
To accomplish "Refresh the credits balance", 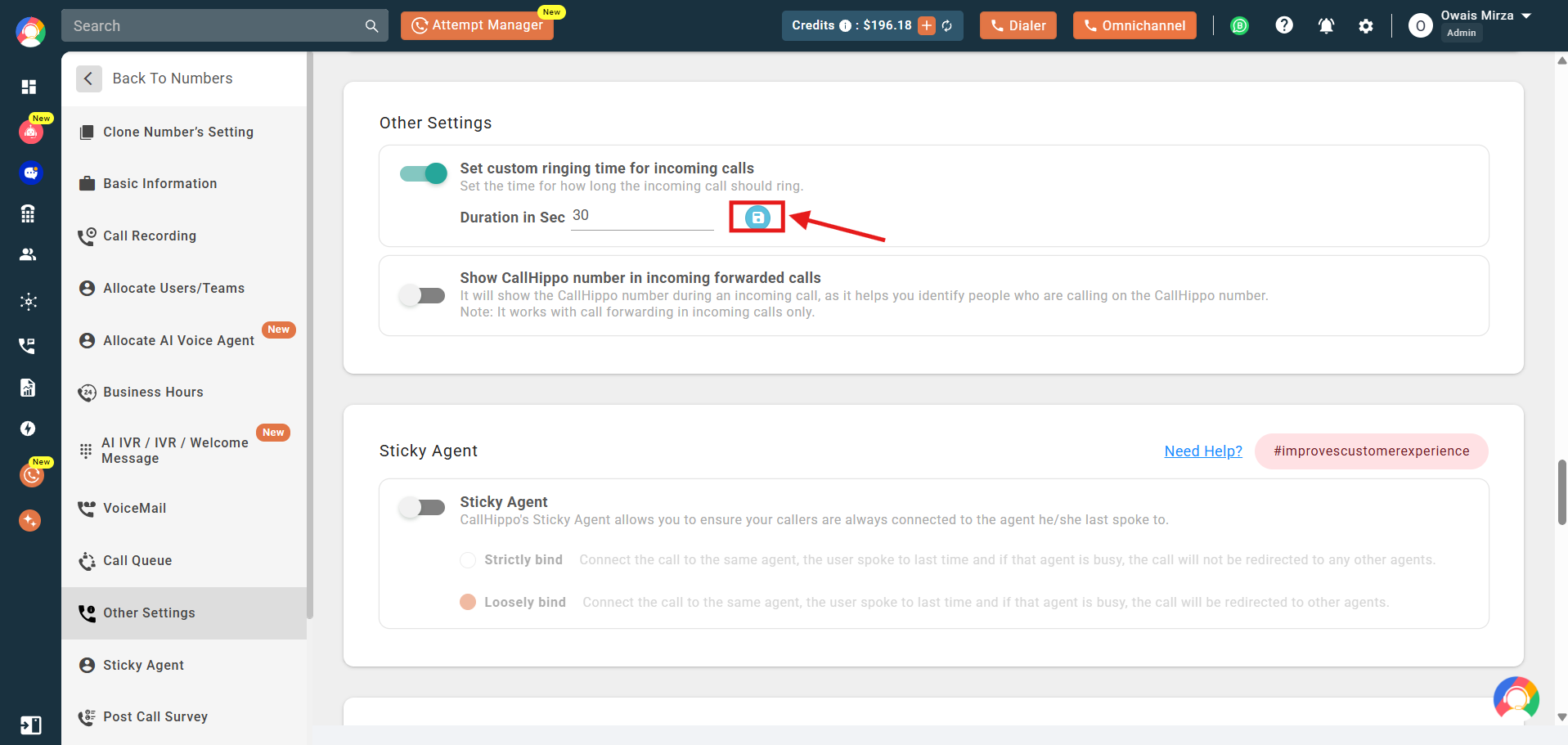I will click(947, 25).
